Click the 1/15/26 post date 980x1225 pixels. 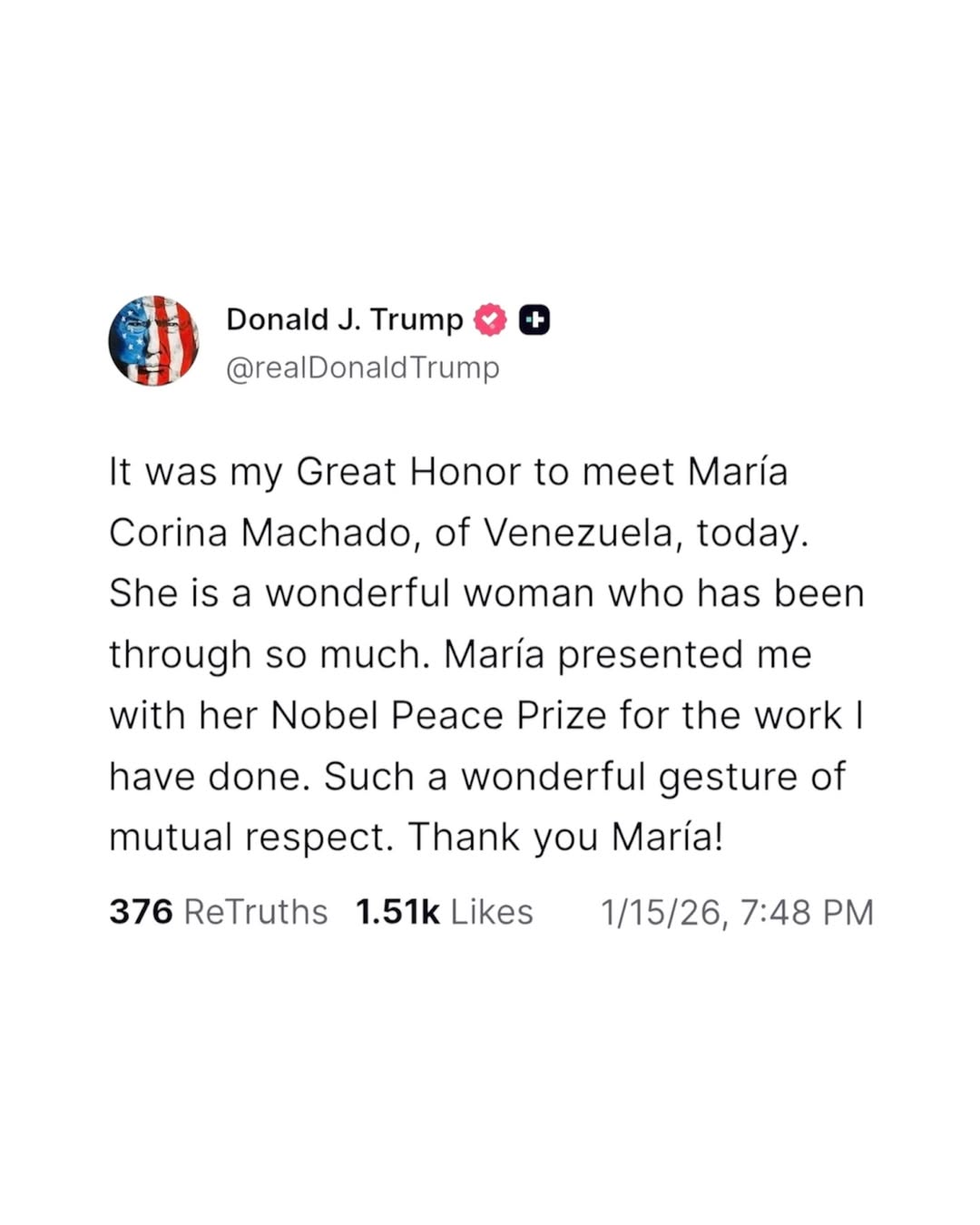tap(663, 912)
